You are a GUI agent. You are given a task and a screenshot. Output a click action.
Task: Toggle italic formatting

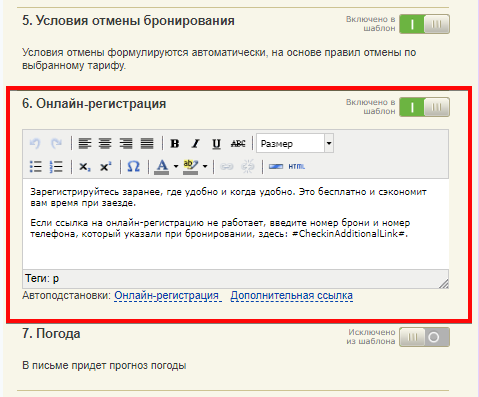point(196,144)
